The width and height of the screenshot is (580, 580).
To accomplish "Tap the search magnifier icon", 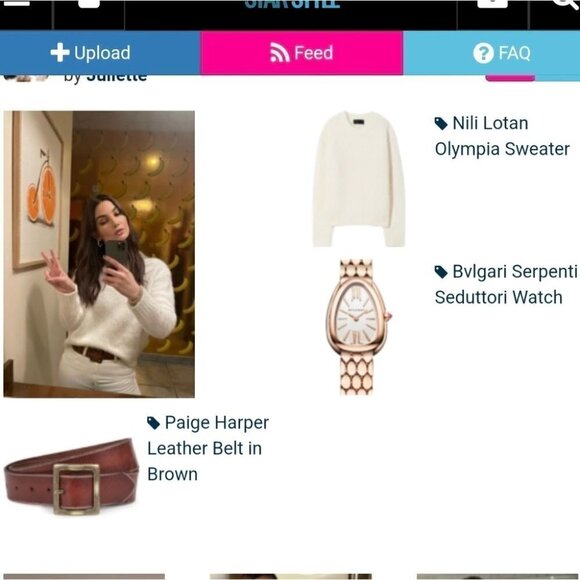I will click(566, 4).
